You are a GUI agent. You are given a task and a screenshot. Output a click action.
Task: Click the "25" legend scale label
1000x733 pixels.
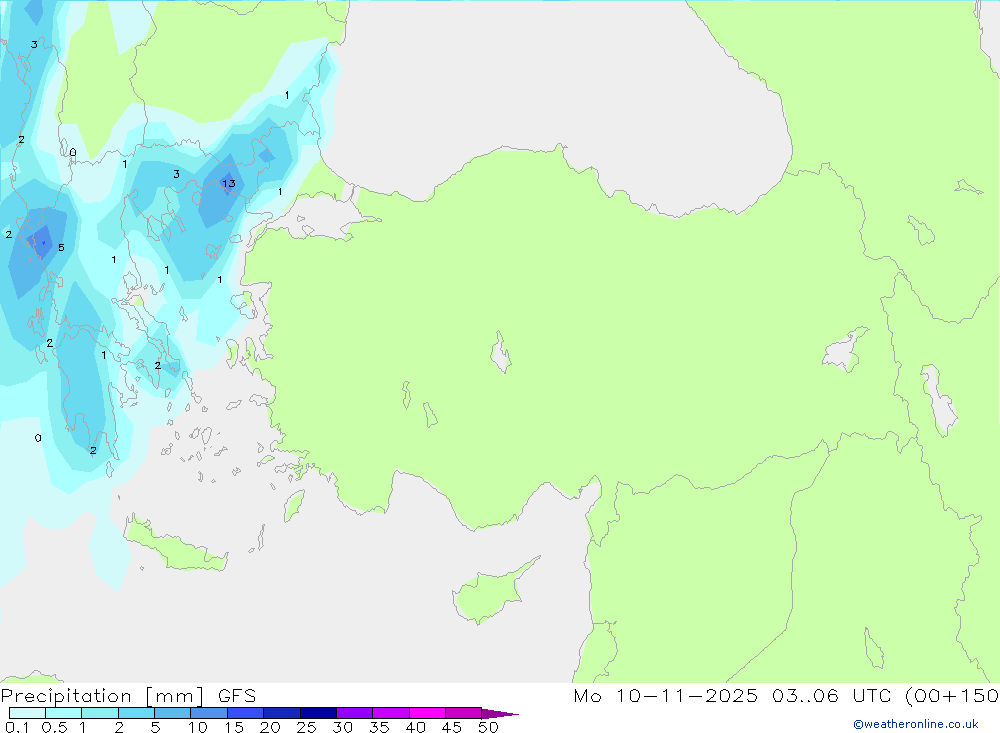point(306,727)
